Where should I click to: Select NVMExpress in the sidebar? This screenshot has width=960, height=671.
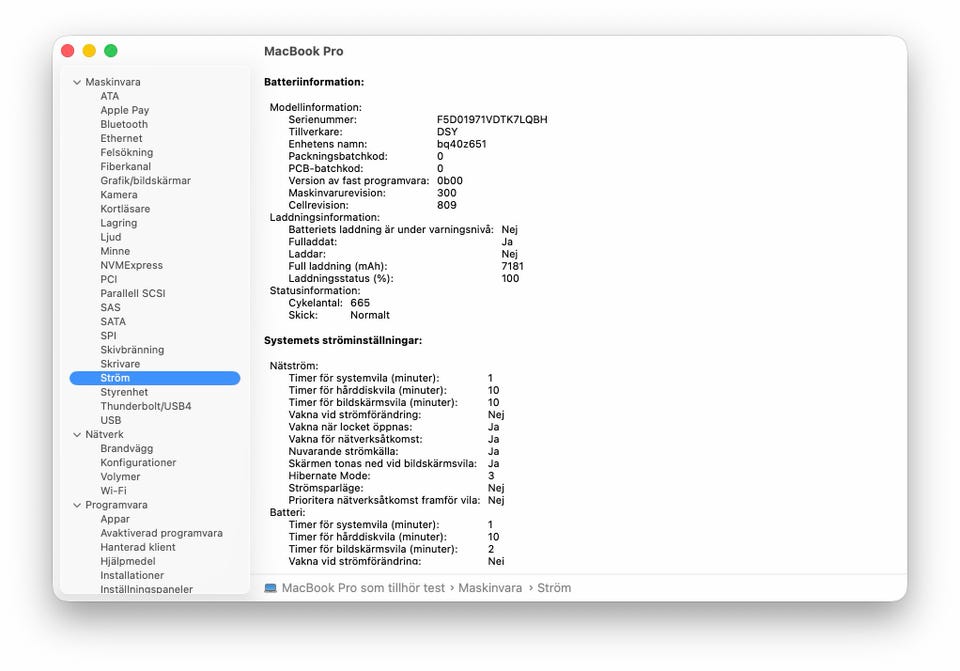(x=132, y=265)
